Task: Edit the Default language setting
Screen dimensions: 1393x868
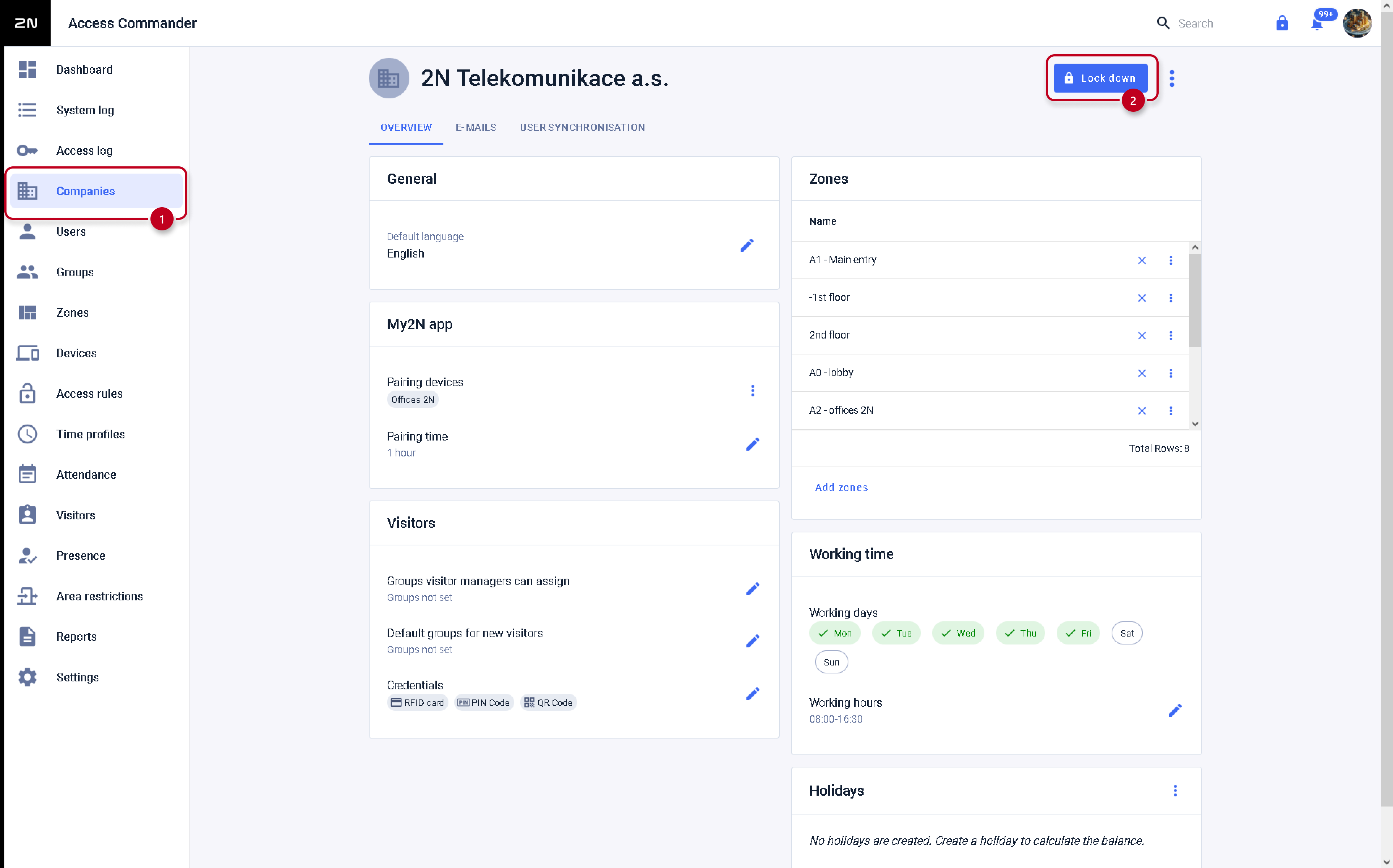Action: click(x=747, y=245)
